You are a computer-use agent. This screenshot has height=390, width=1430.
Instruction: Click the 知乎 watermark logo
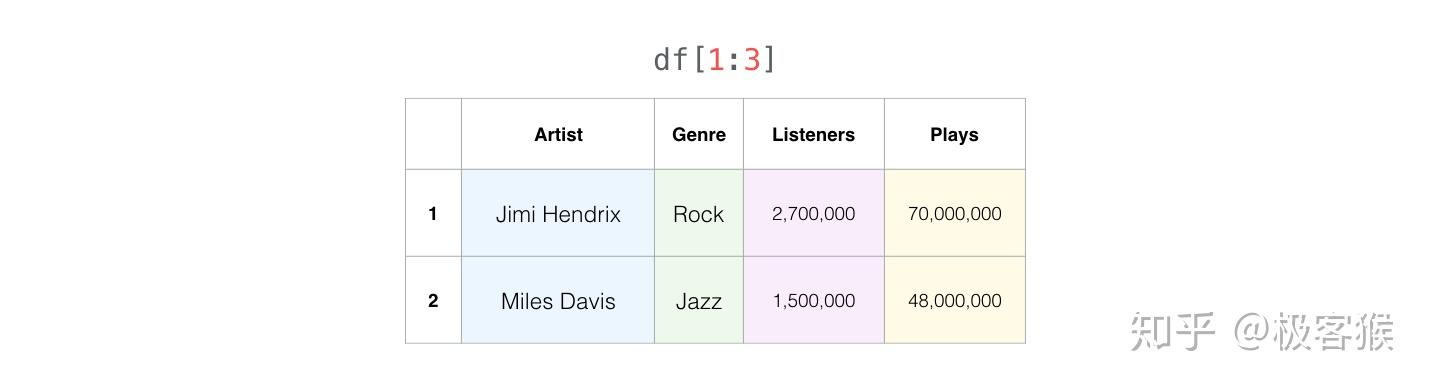[x=1173, y=331]
